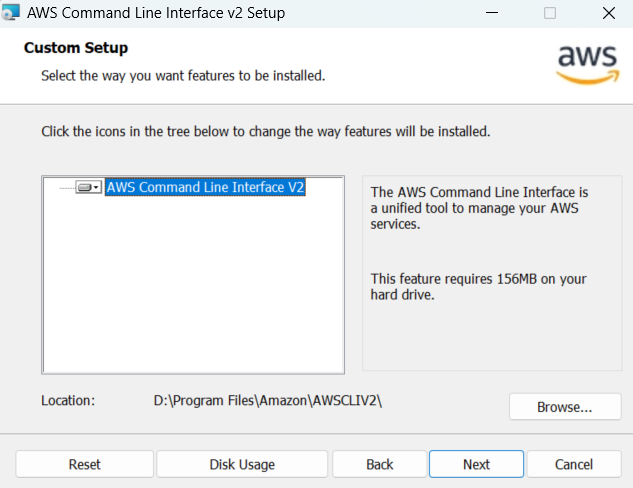Click the installer icon in the title bar
This screenshot has height=488, width=633.
click(x=10, y=12)
